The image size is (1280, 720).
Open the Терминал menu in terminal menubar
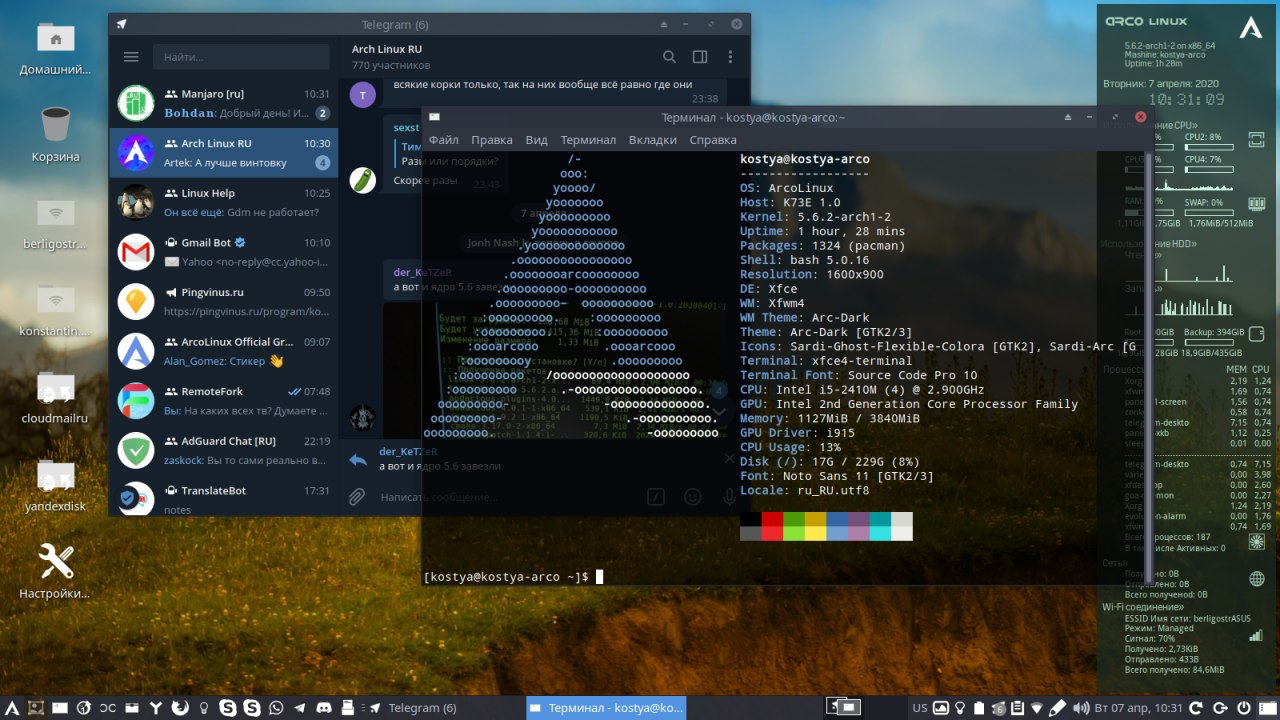(588, 140)
